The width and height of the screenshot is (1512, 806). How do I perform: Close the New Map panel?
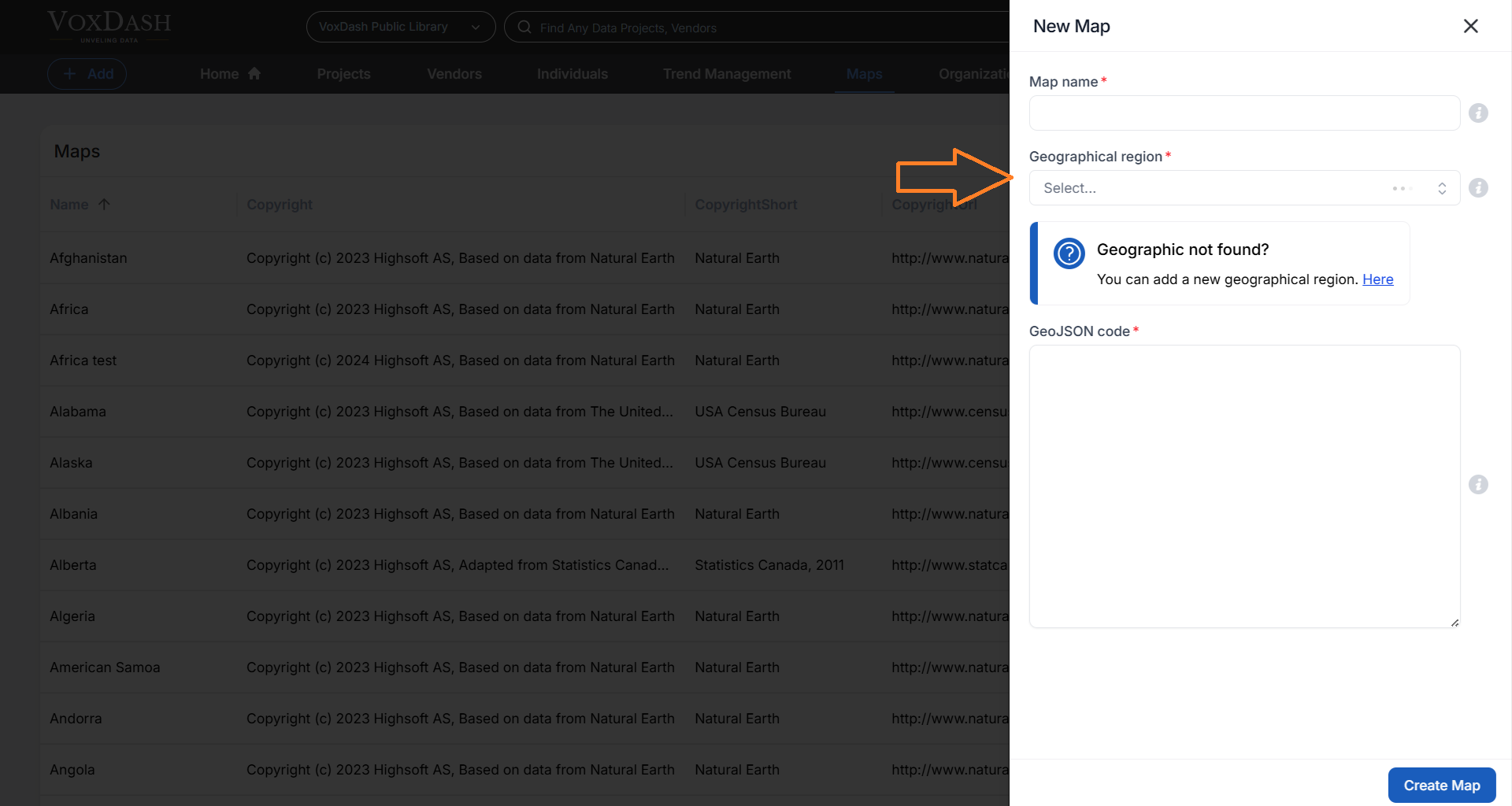1470,26
